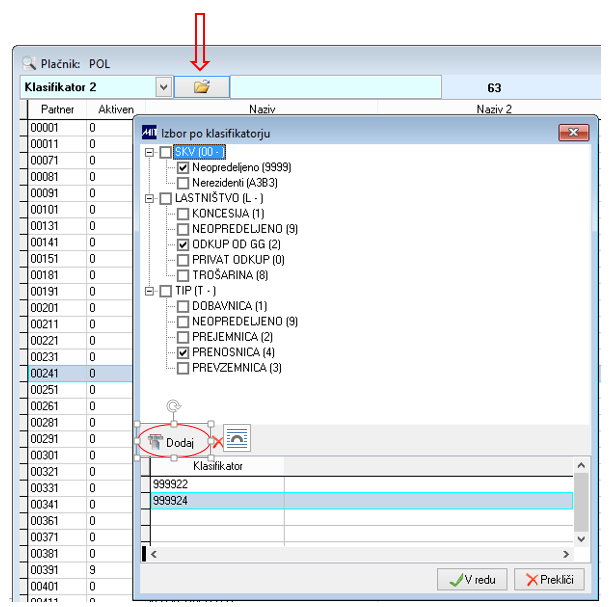This screenshot has width=611, height=607.
Task: Click the Partner column header
Action: pyautogui.click(x=57, y=109)
